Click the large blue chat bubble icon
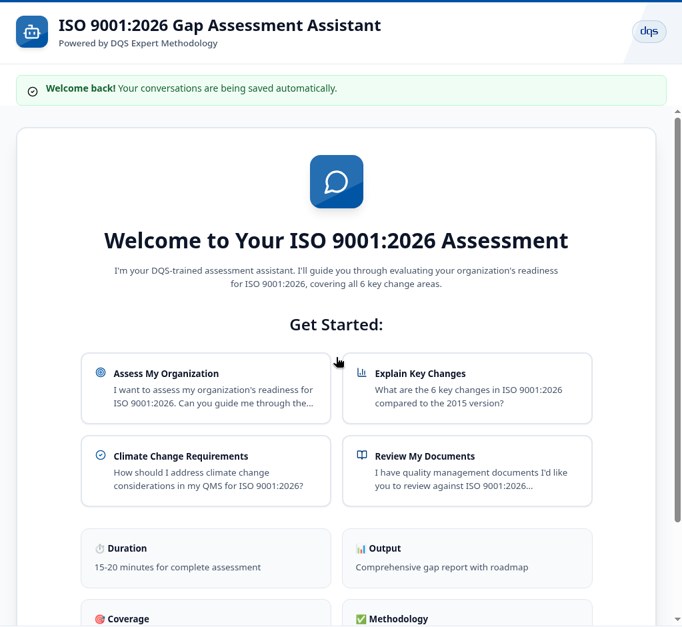 pyautogui.click(x=336, y=182)
